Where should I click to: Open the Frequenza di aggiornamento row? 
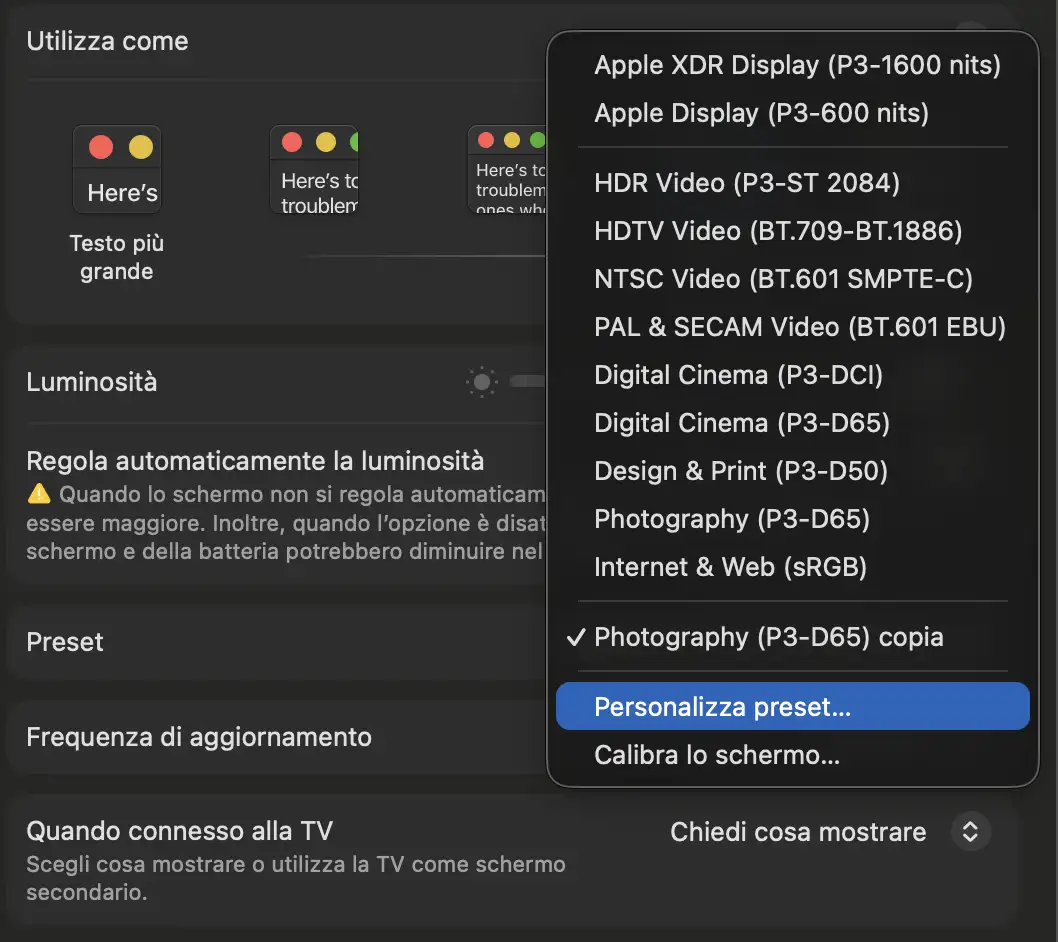pos(200,737)
